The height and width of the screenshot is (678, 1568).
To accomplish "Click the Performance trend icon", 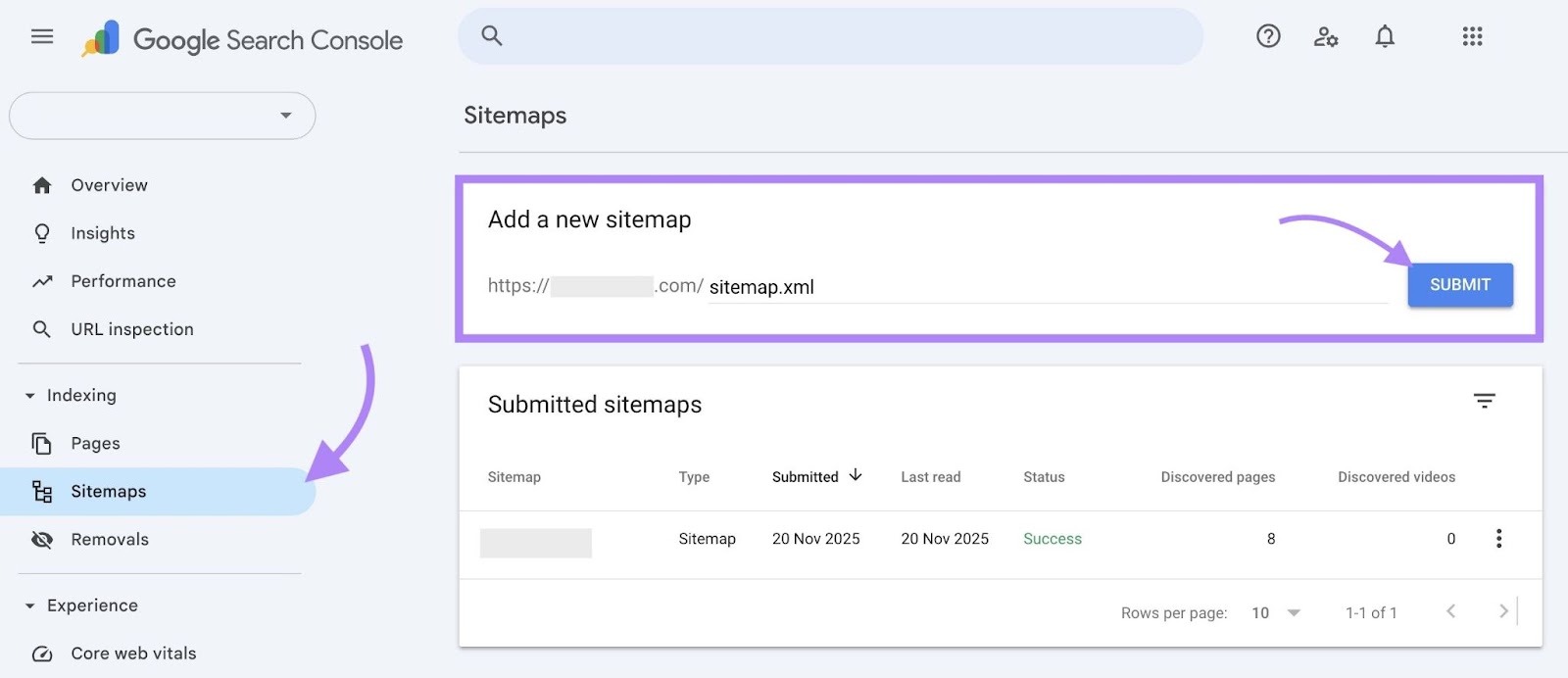I will 42,281.
